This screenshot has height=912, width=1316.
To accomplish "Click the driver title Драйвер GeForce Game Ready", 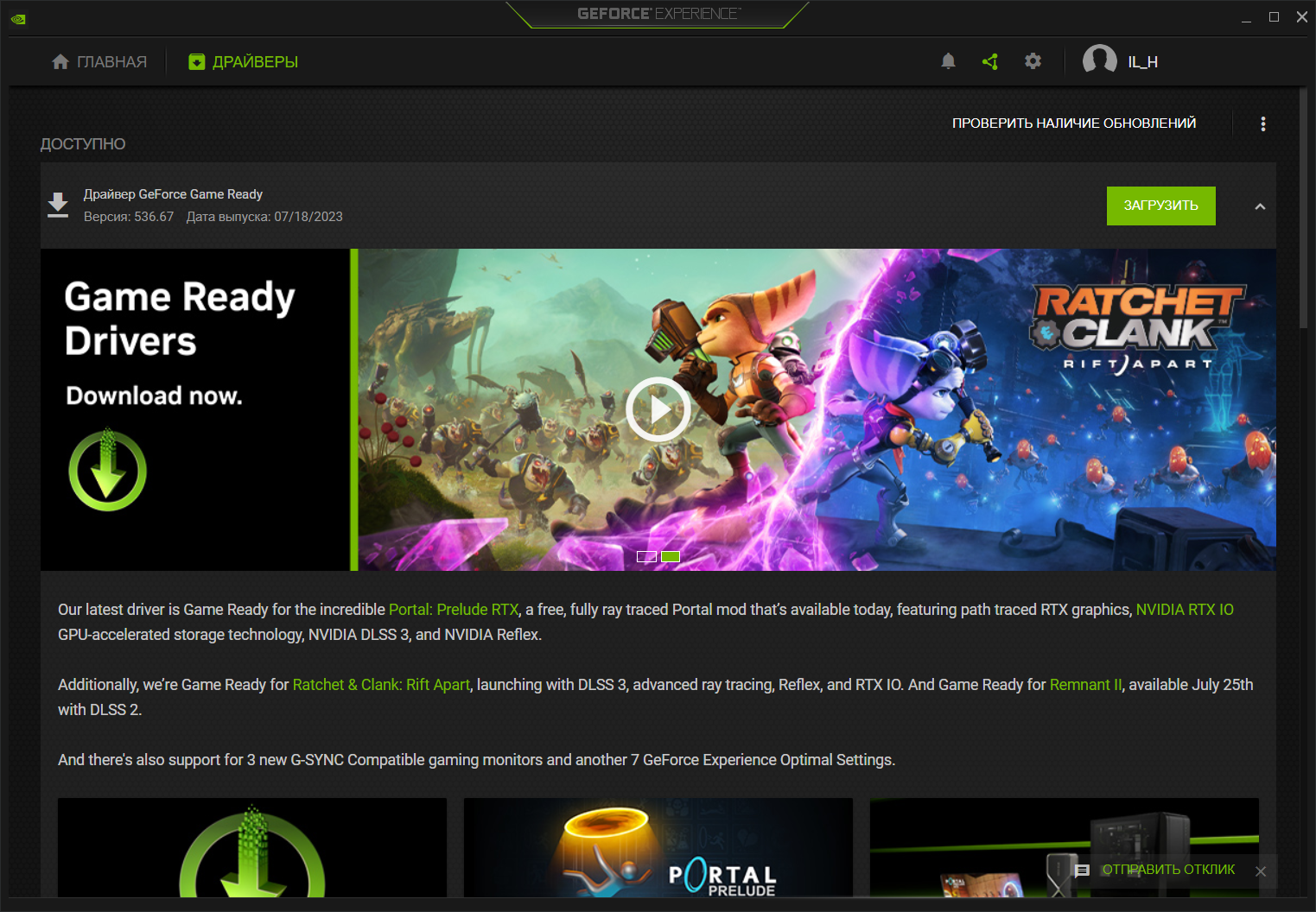I will coord(173,194).
